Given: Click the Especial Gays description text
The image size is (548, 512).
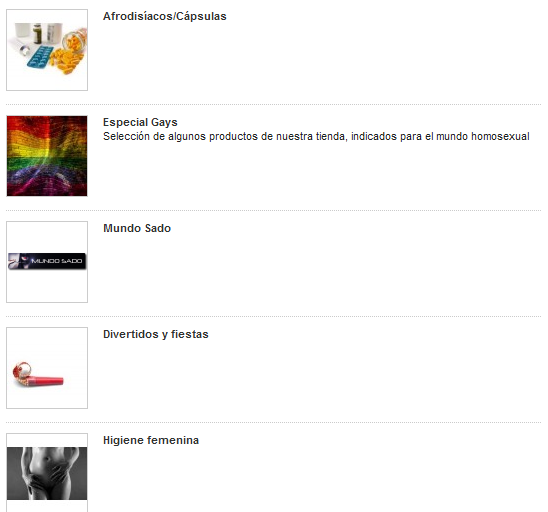Looking at the screenshot, I should click(x=316, y=136).
